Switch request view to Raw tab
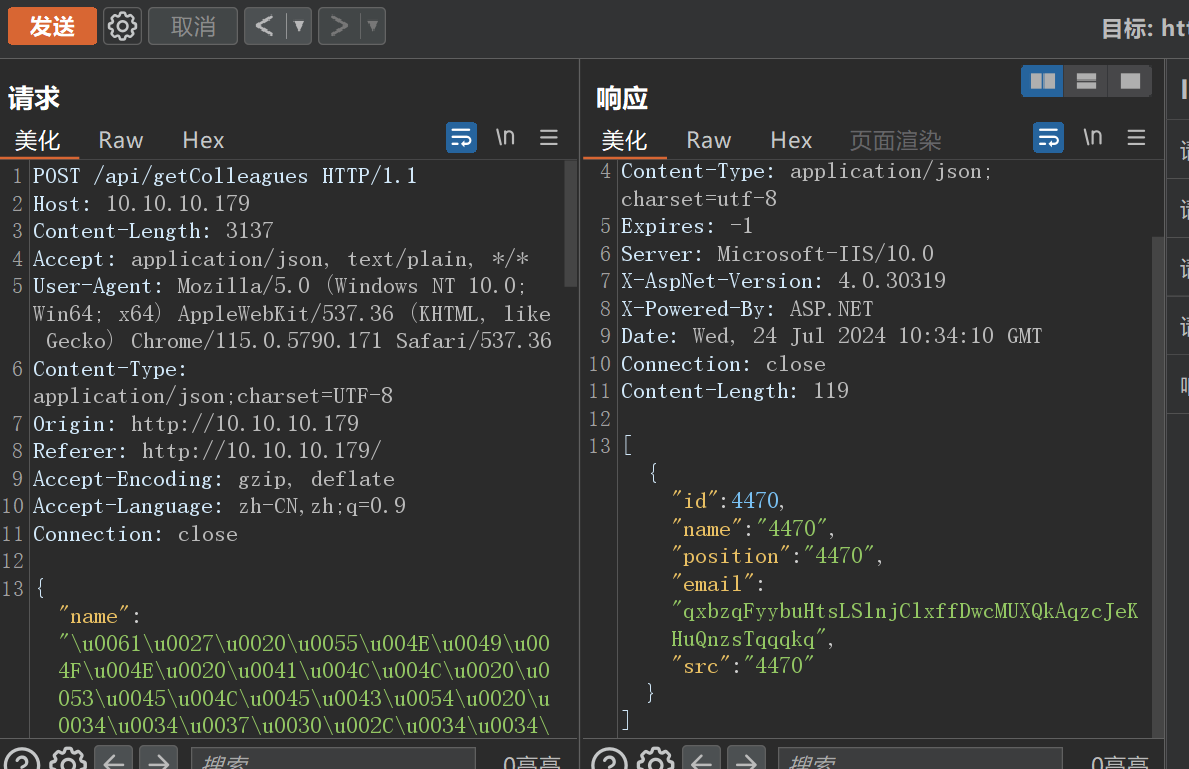1189x769 pixels. (120, 140)
